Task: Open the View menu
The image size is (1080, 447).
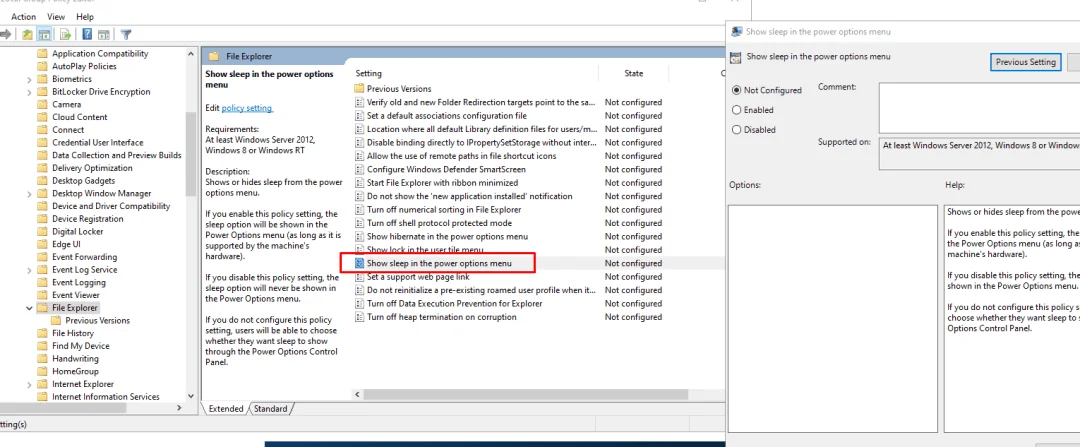Action: (56, 17)
